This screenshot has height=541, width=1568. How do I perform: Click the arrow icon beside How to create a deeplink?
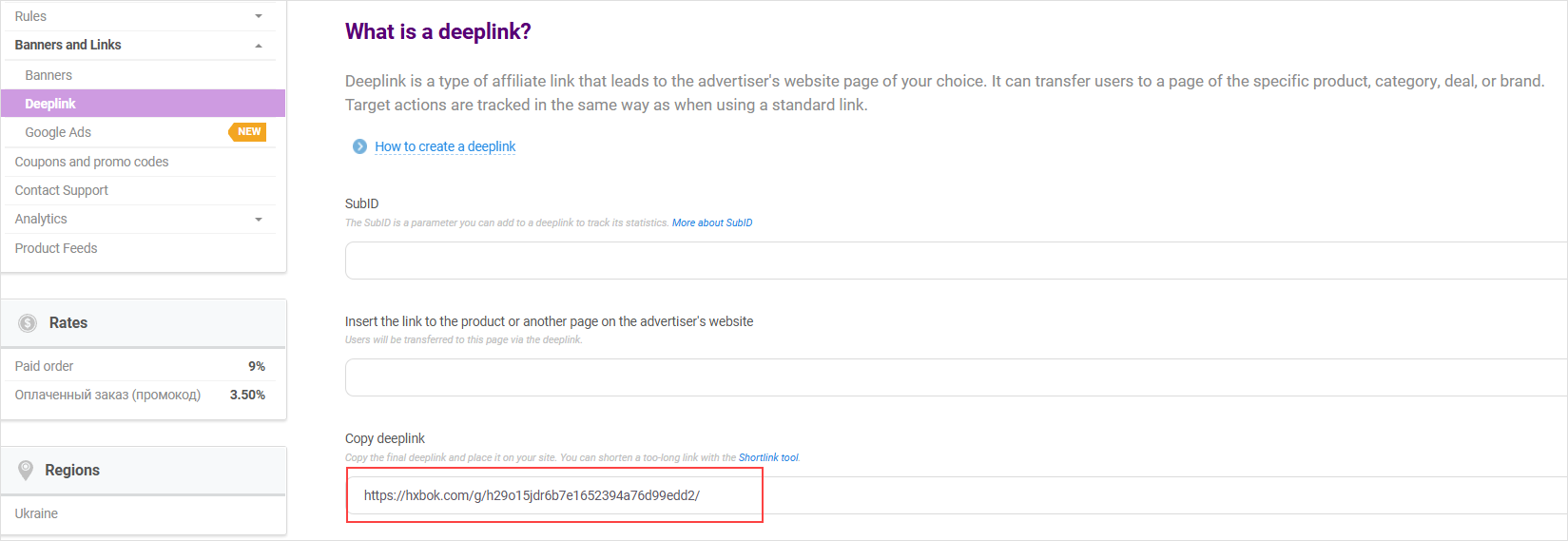coord(359,146)
